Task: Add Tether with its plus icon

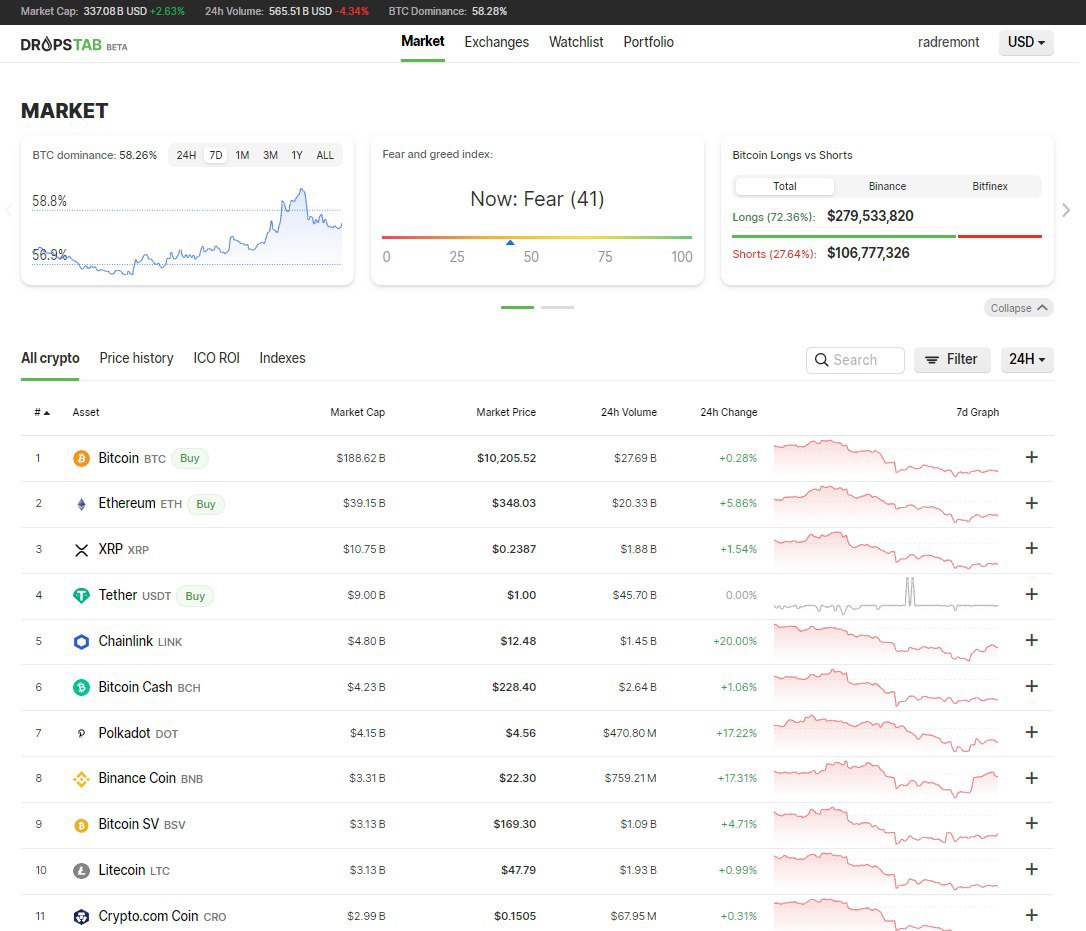Action: coord(1031,594)
